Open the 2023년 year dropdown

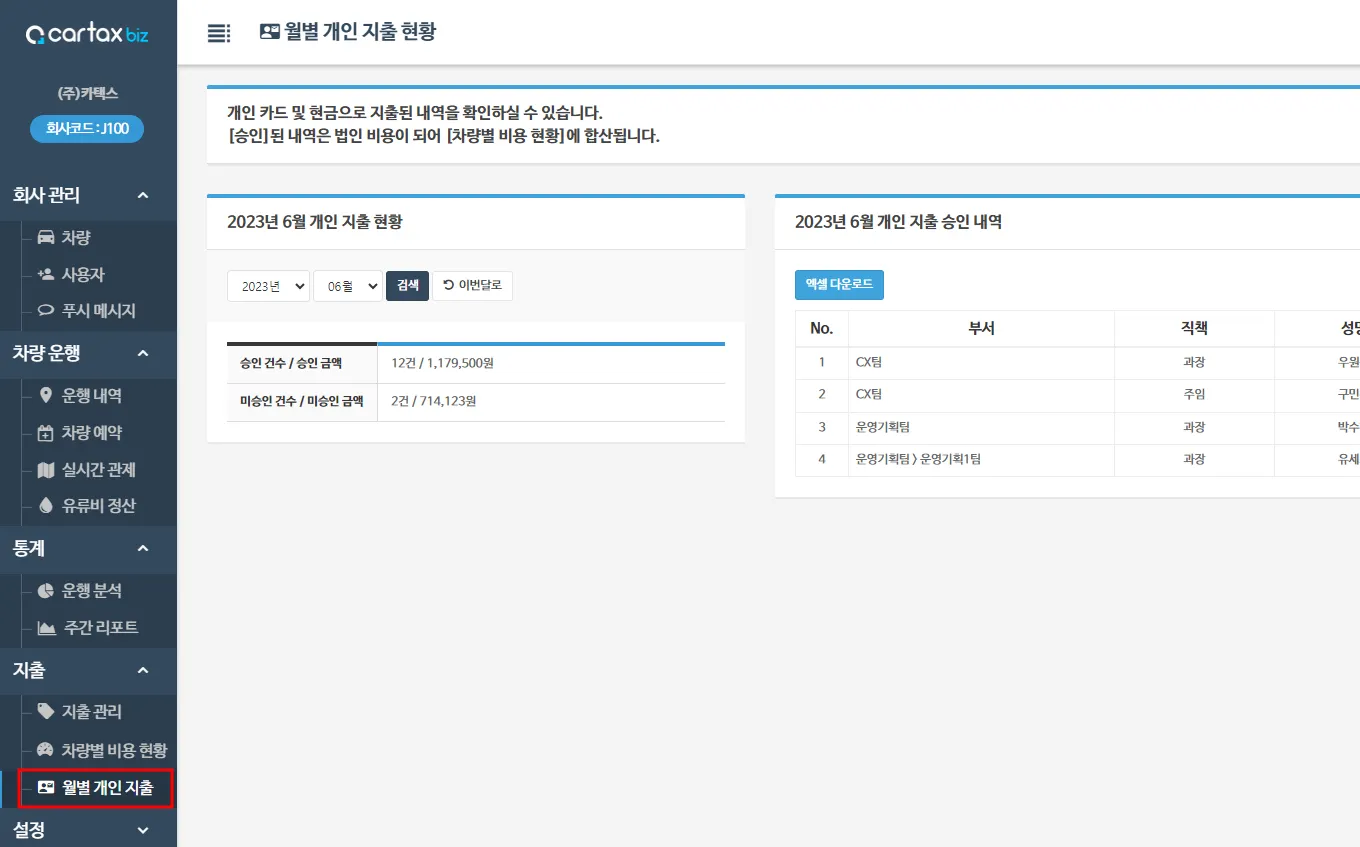coord(268,286)
